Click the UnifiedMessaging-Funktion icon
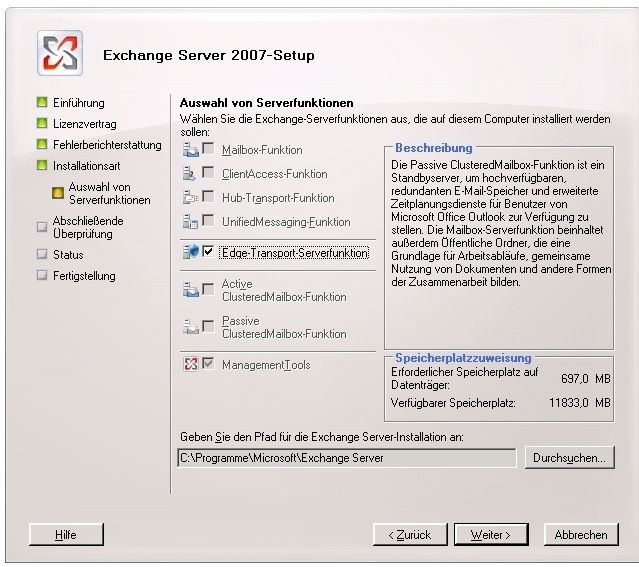Screen dimensions: 639x567 click(190, 222)
